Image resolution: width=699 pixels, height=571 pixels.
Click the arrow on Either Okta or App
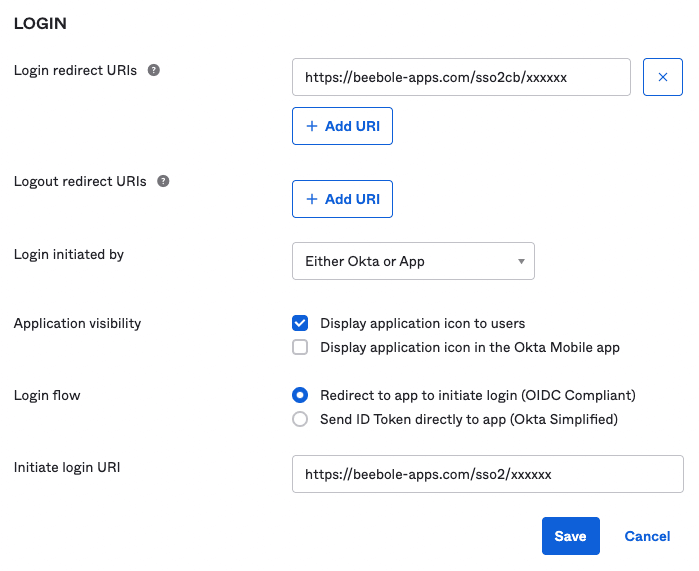point(521,261)
